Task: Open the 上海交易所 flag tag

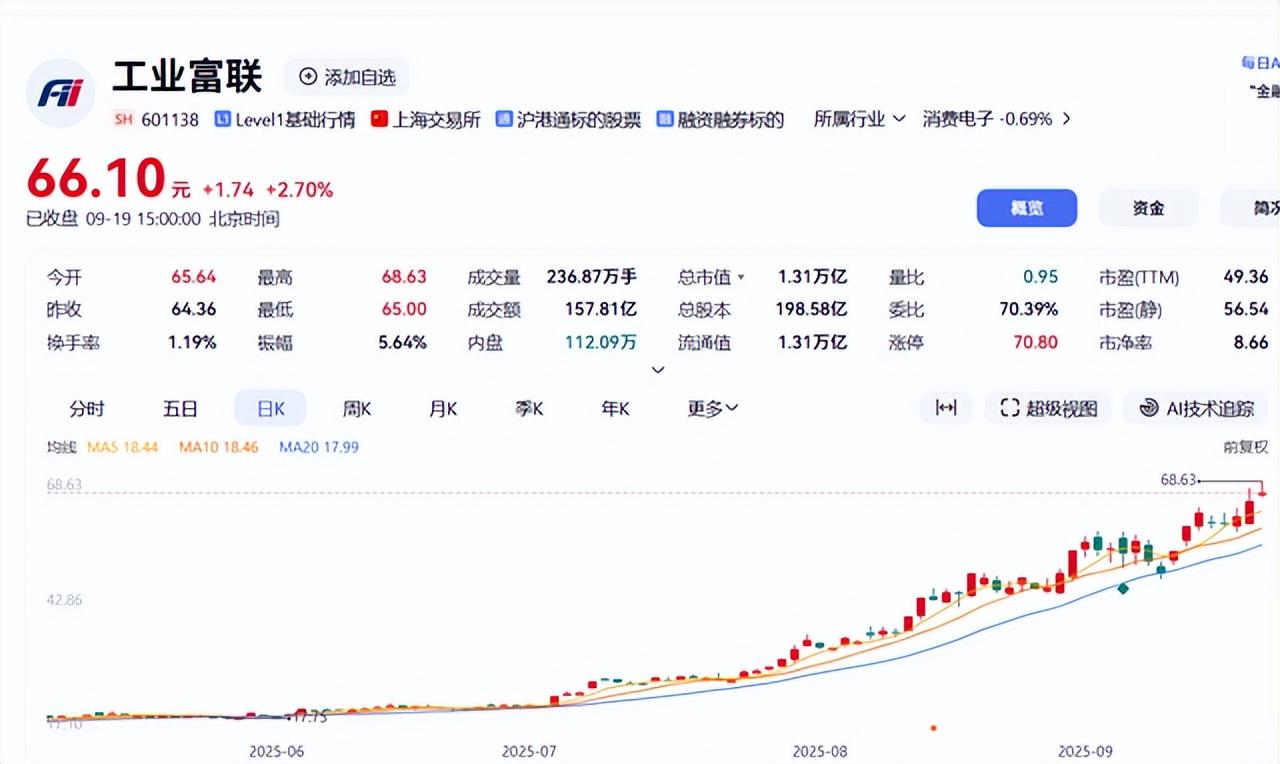Action: pos(379,119)
